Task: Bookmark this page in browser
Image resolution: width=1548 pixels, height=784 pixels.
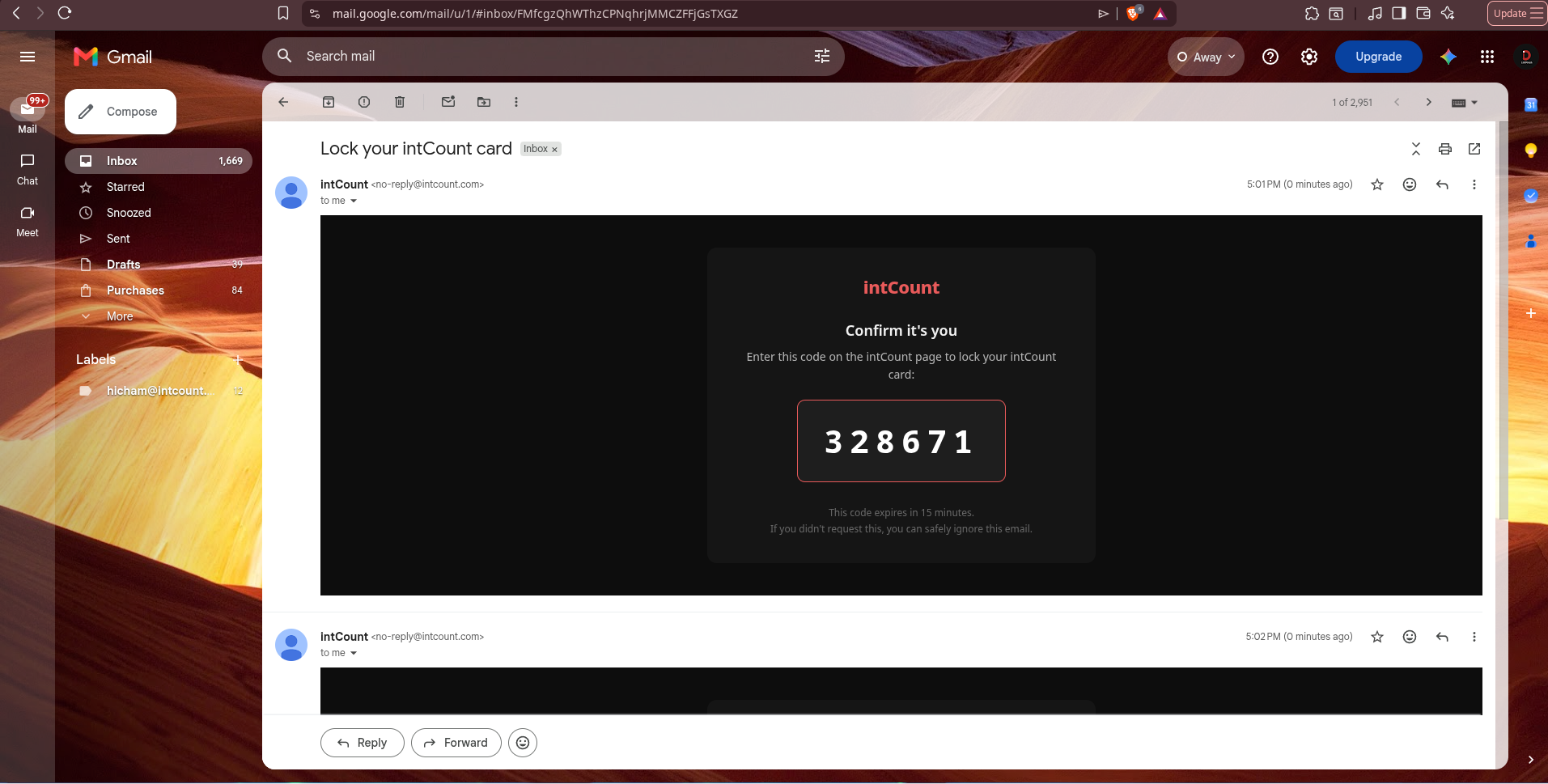Action: click(x=283, y=13)
